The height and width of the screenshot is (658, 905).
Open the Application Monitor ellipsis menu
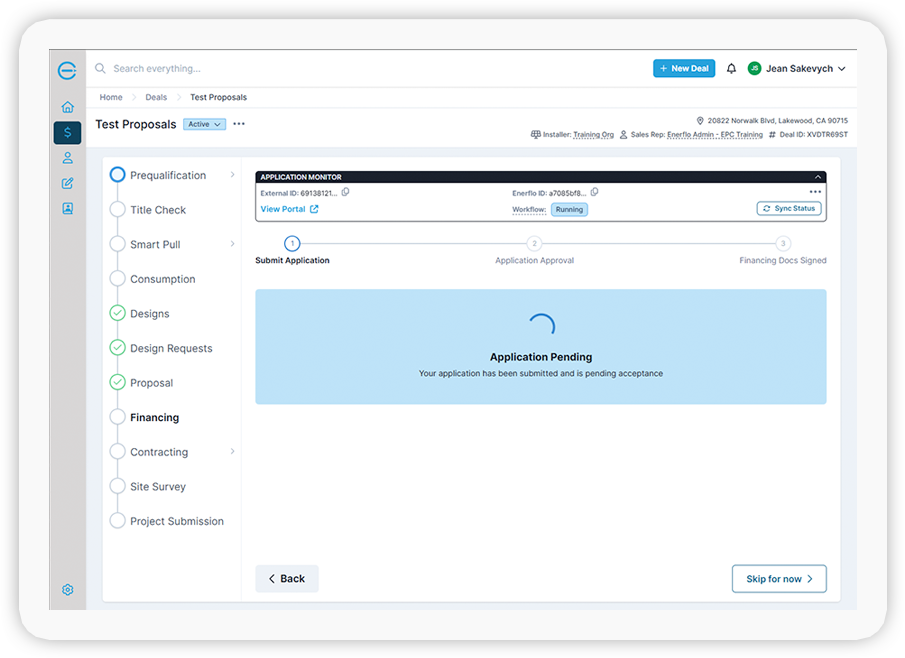point(817,191)
